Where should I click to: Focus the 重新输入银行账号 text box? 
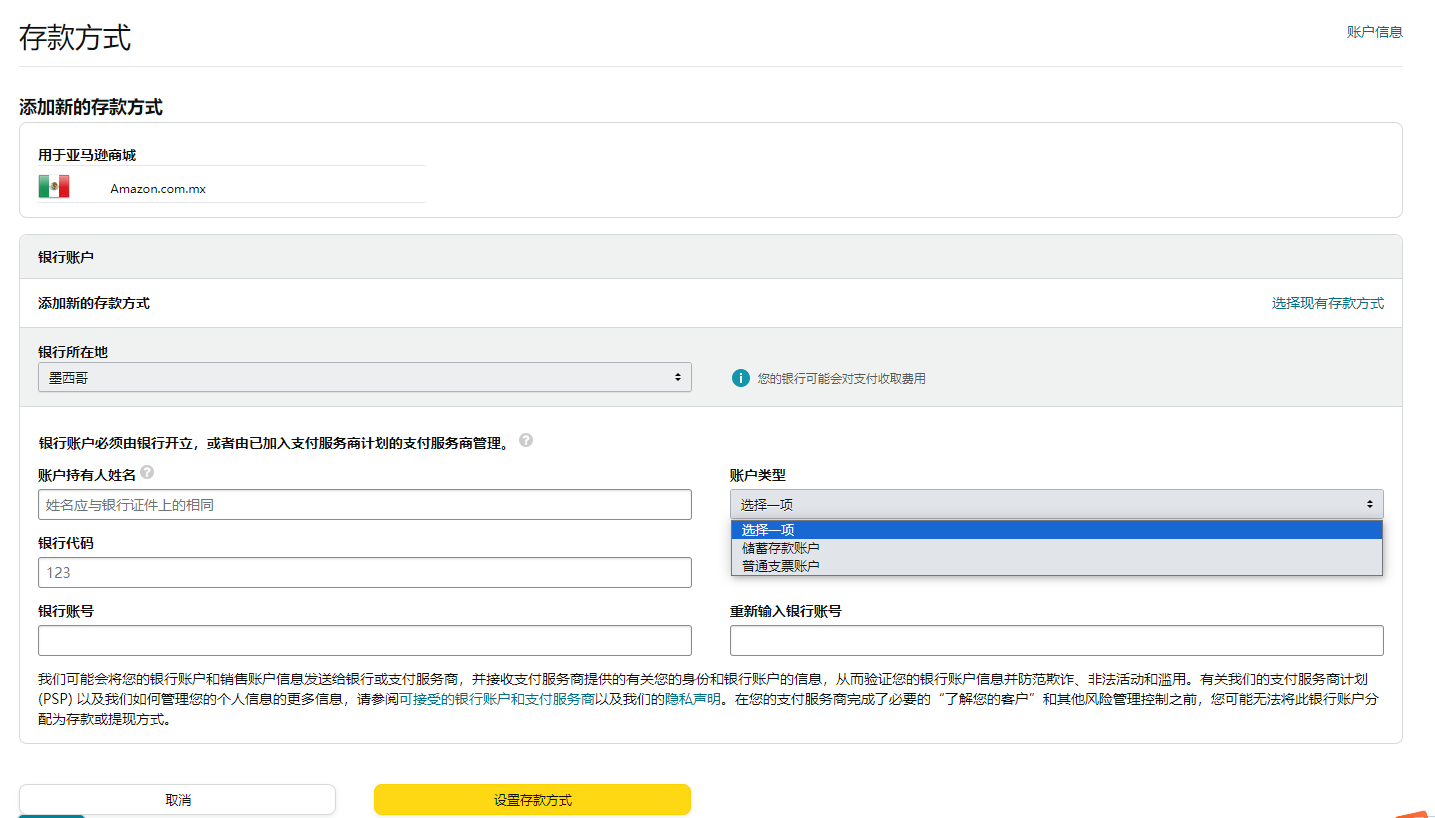(x=1056, y=640)
